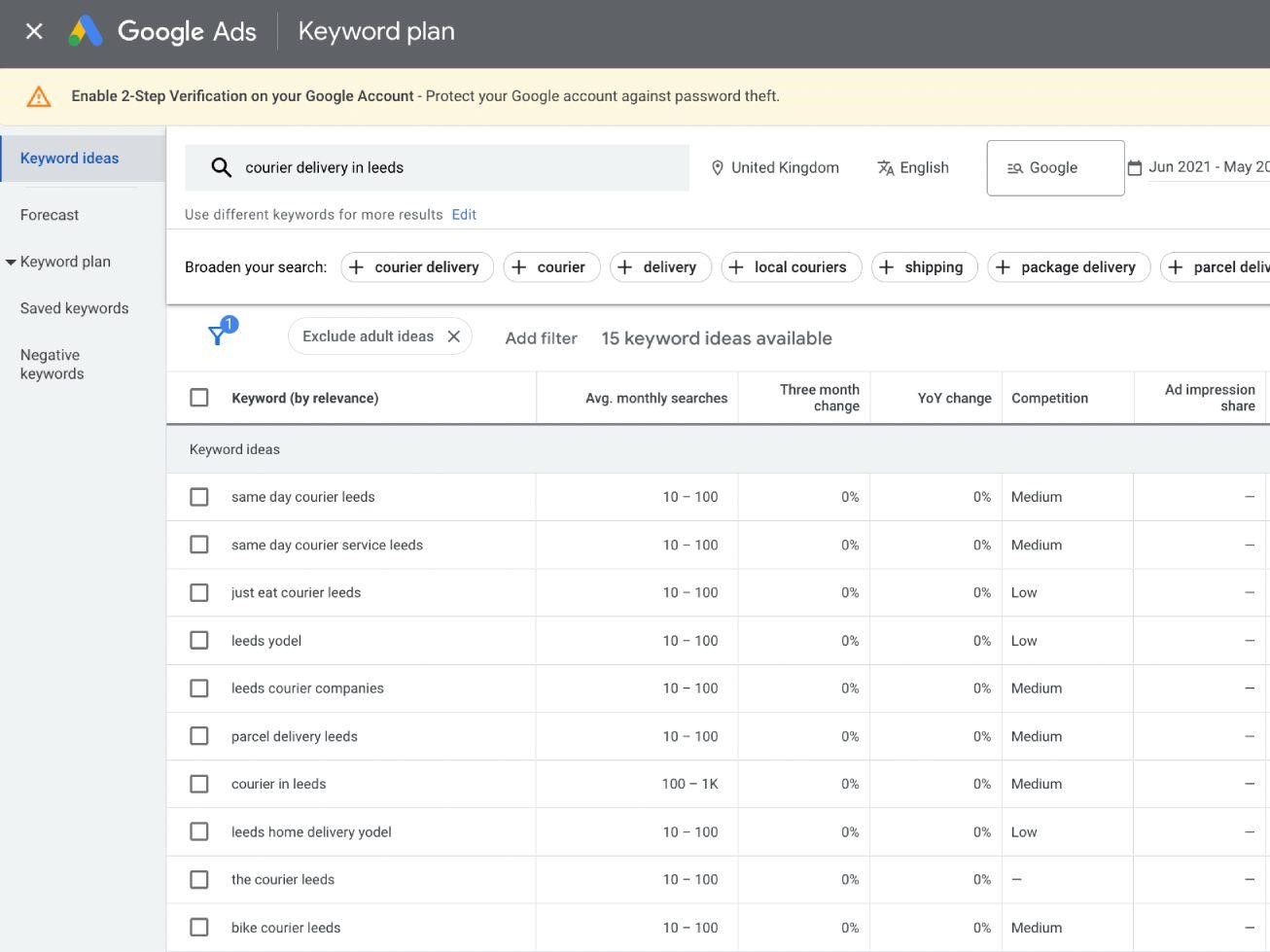1270x952 pixels.
Task: Tick the select-all checkbox in the header row
Action: point(199,398)
